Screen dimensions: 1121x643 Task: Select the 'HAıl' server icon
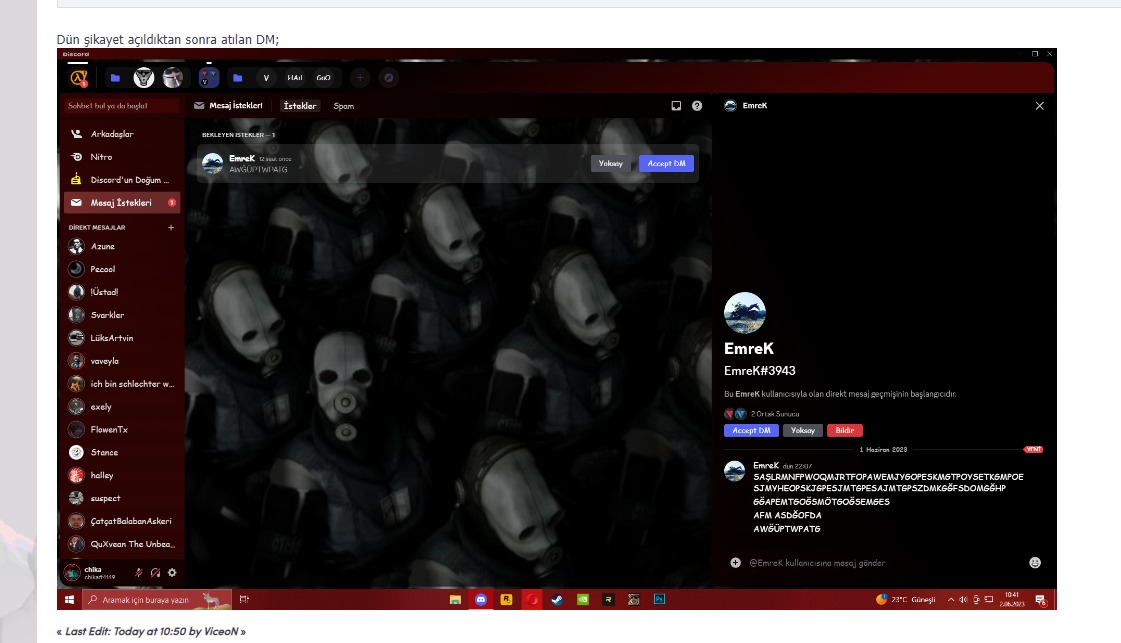tap(295, 78)
